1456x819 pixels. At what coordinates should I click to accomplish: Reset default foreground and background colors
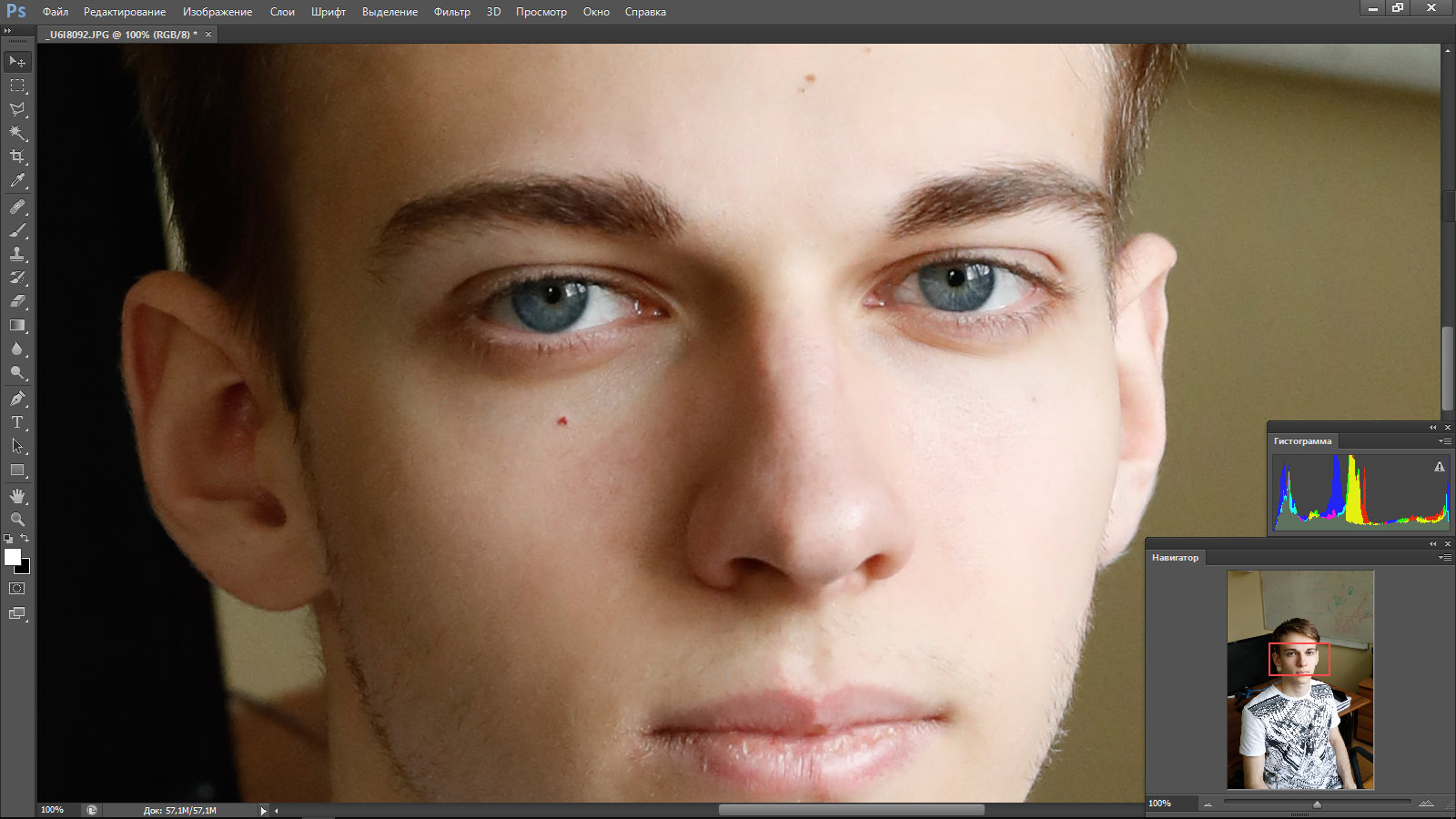[8, 540]
